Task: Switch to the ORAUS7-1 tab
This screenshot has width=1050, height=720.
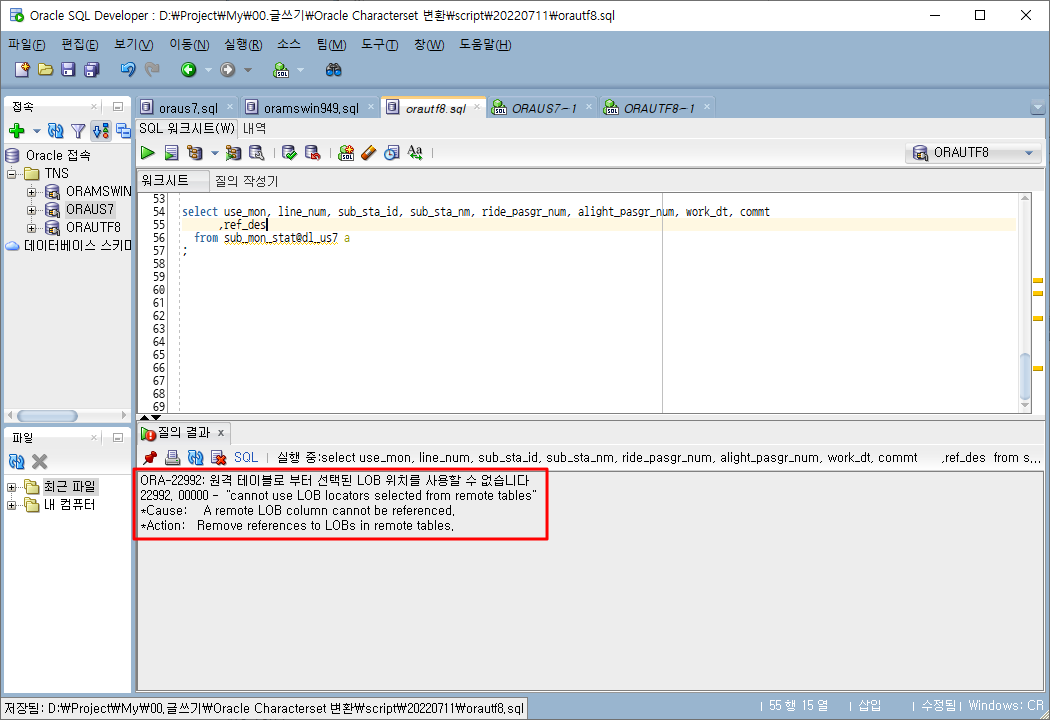Action: point(544,108)
